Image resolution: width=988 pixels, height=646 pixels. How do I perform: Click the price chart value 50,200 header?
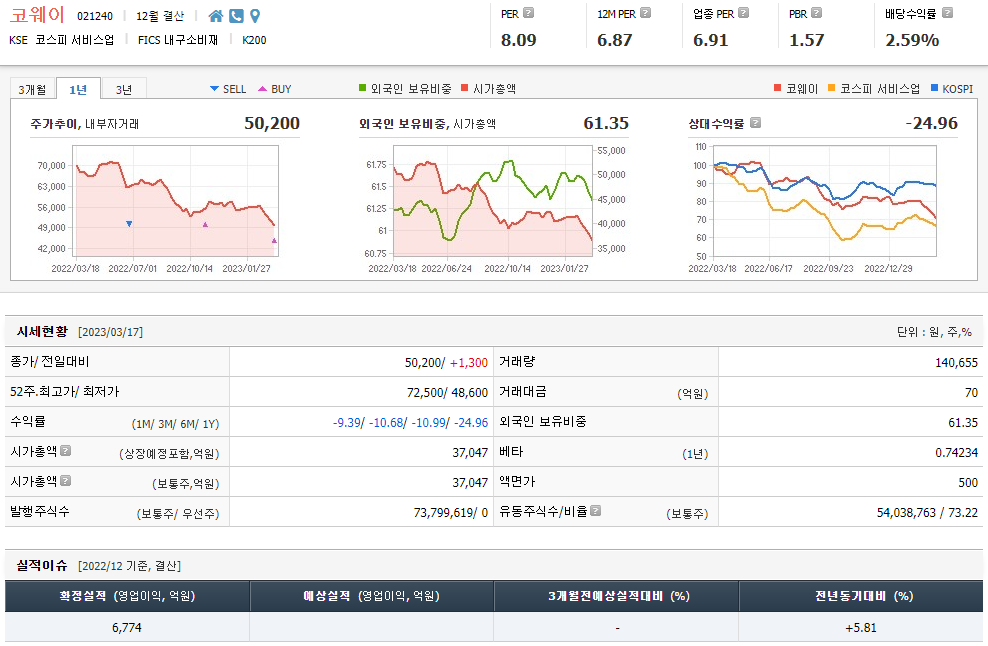(x=272, y=123)
